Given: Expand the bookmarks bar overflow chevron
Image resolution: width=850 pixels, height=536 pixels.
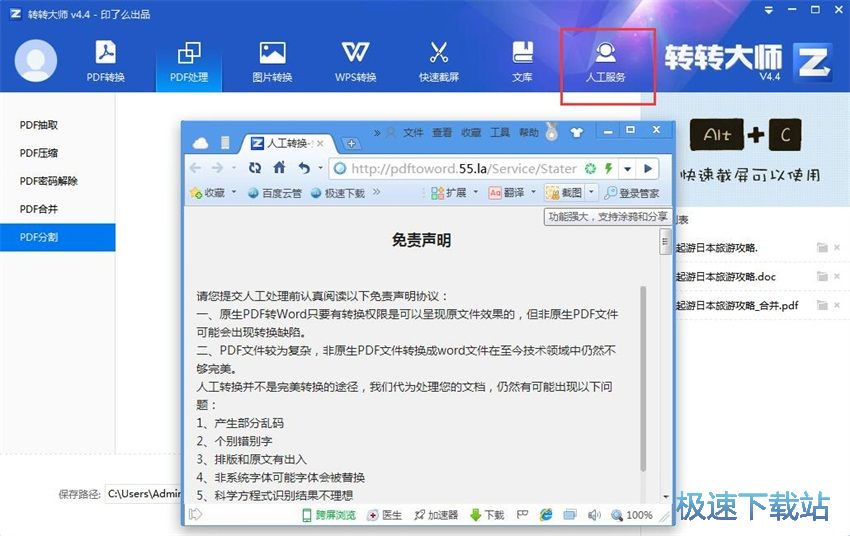Looking at the screenshot, I should coord(377,192).
